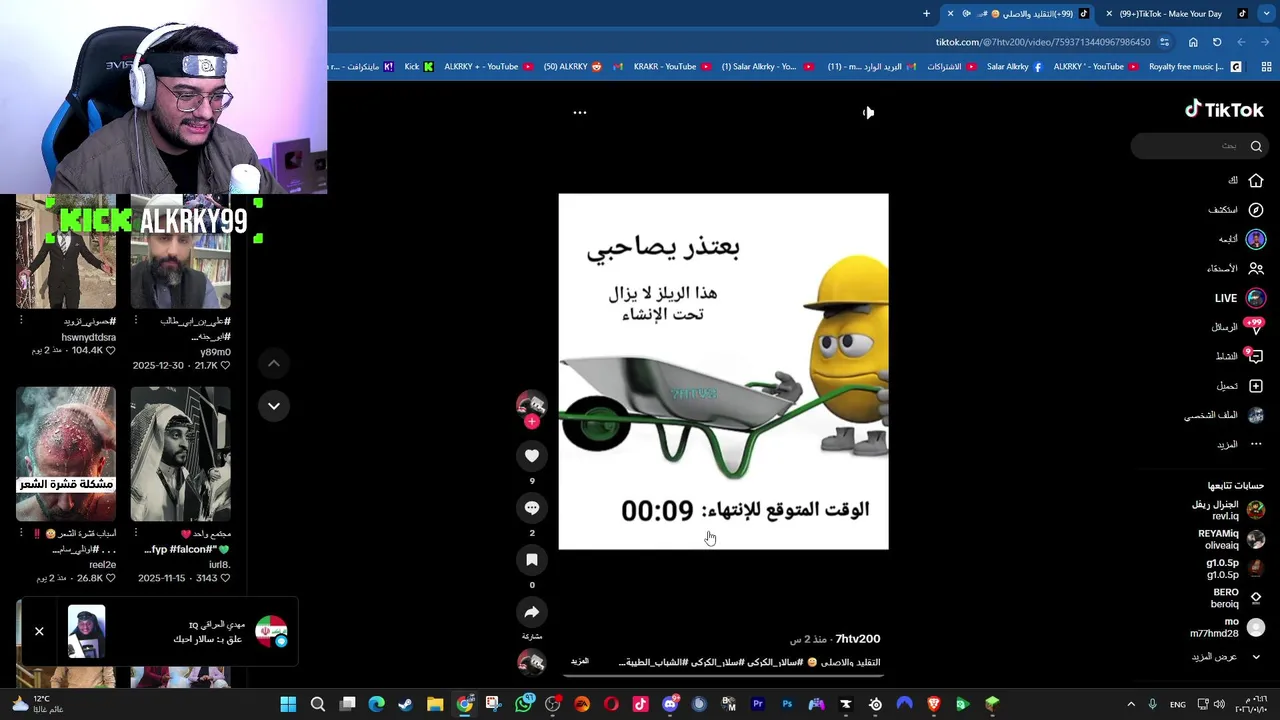Seek on the video progress bar
Image resolution: width=1280 pixels, height=720 pixels.
tap(723, 675)
